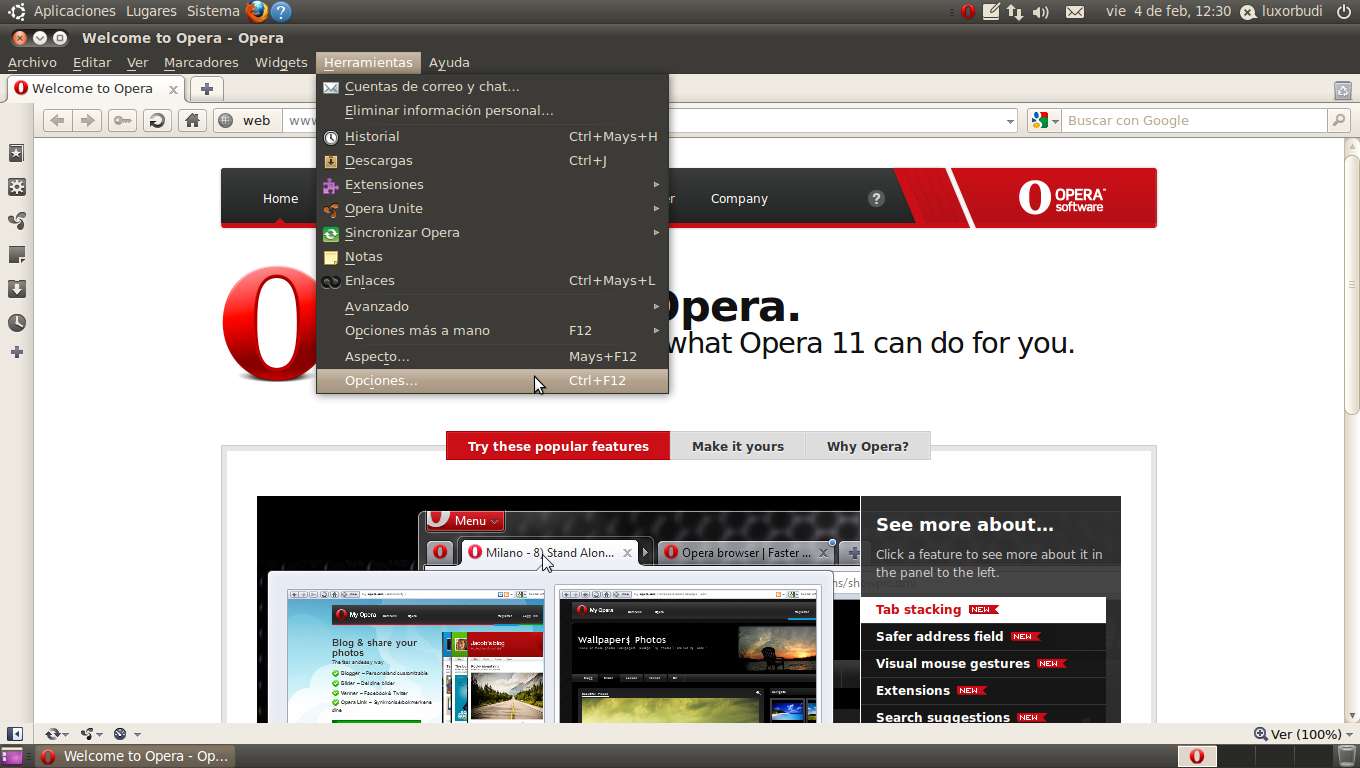Choose Notas from the Herramientas menu
1360x768 pixels.
click(x=492, y=256)
